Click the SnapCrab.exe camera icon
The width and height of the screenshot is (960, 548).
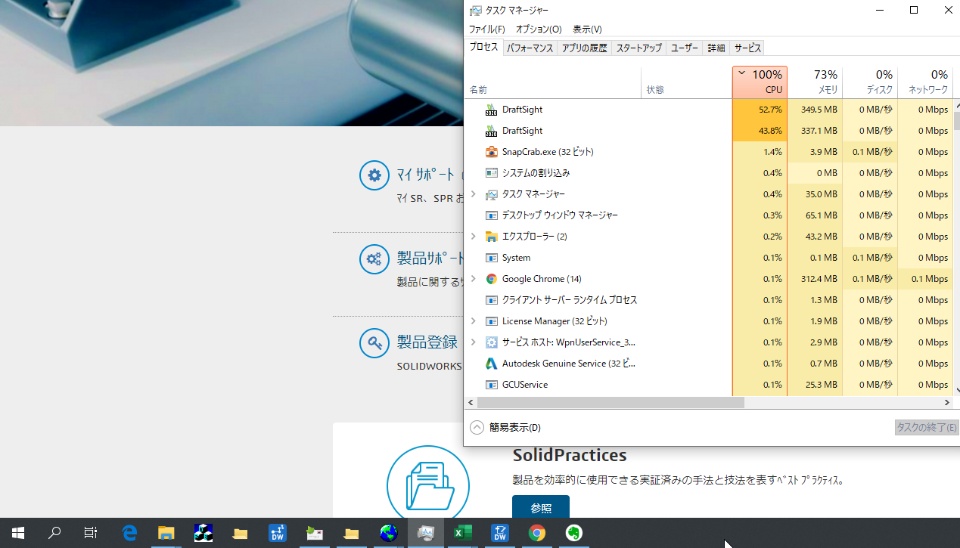[491, 152]
